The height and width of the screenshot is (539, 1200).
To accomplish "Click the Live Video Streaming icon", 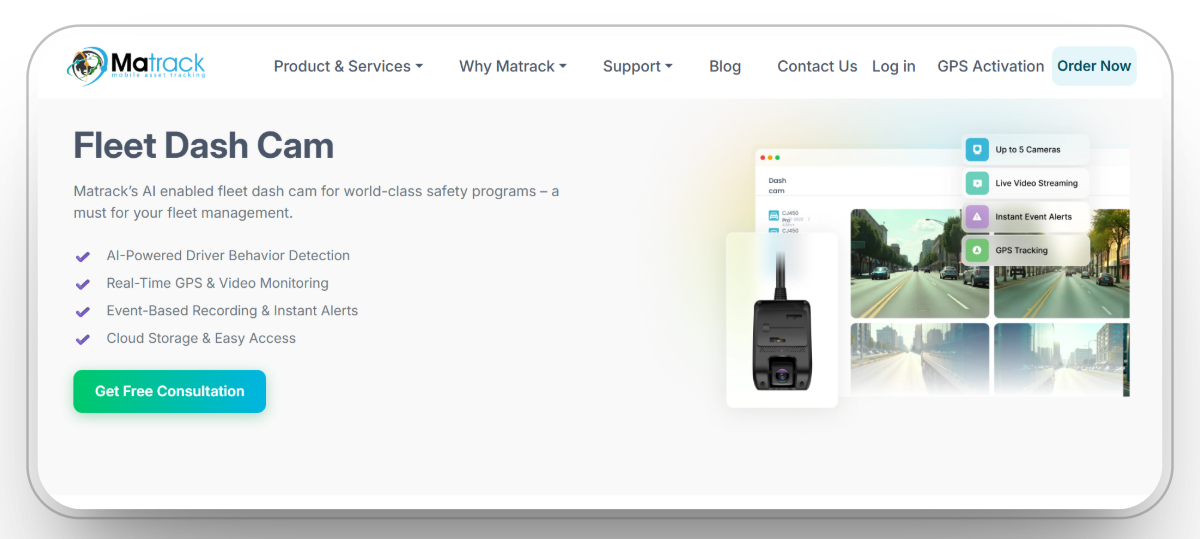I will pos(977,183).
